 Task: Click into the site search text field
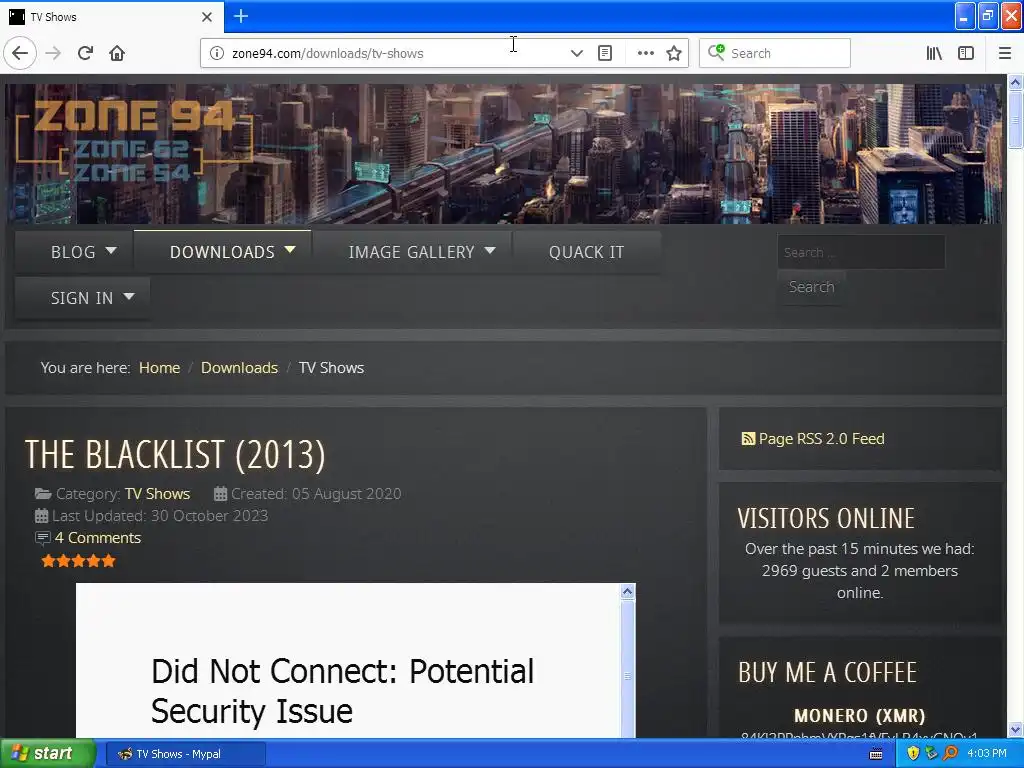tap(861, 252)
